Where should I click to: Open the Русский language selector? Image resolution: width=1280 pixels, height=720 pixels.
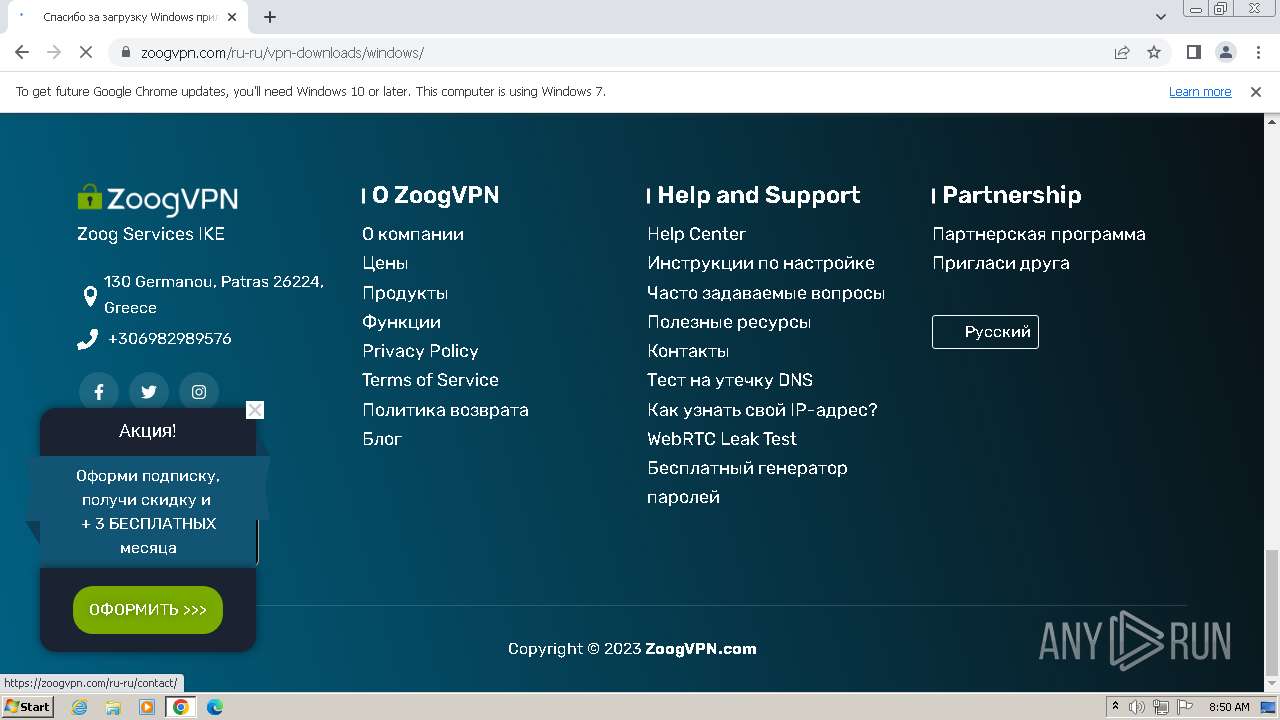tap(985, 332)
